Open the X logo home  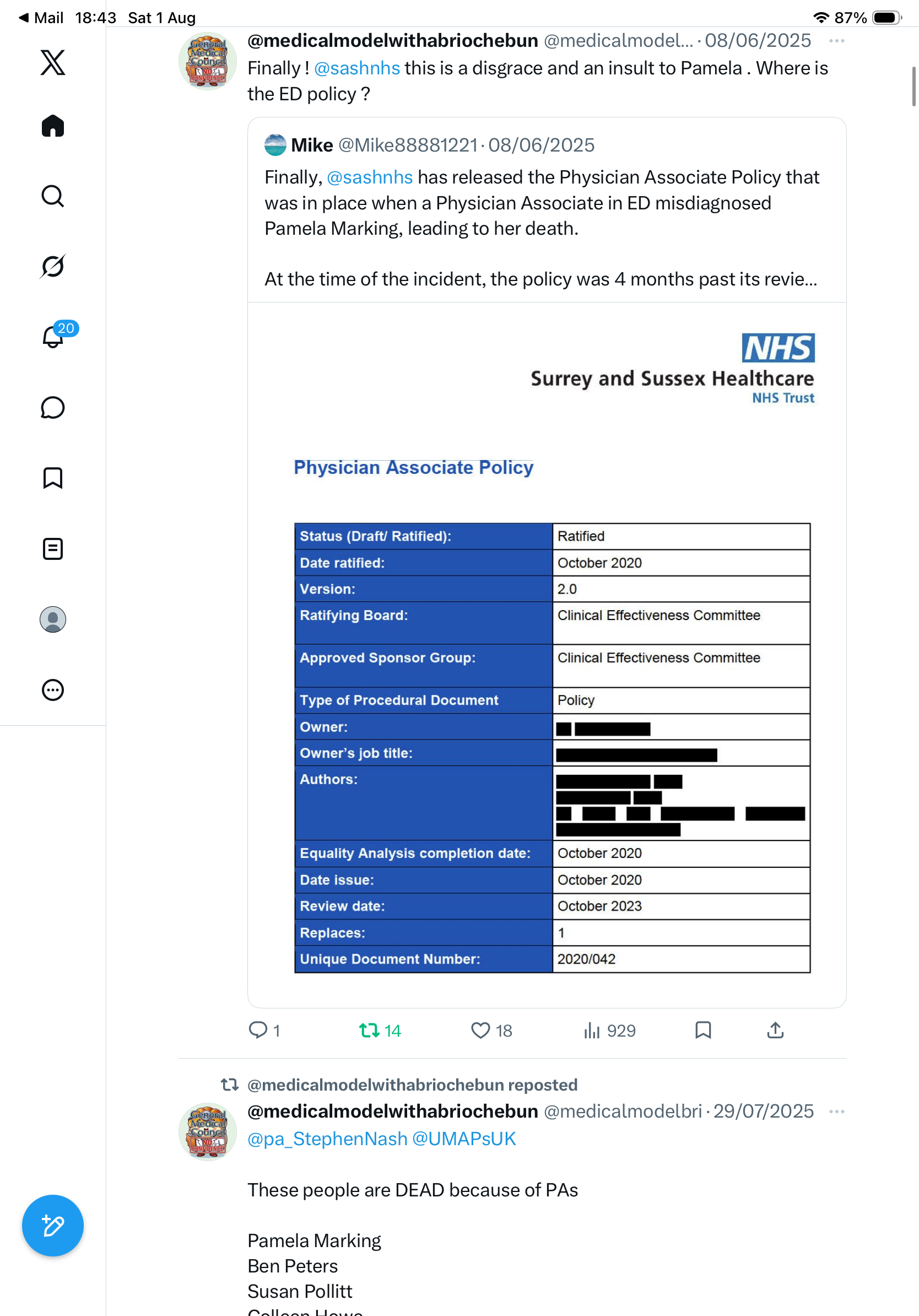(x=53, y=62)
